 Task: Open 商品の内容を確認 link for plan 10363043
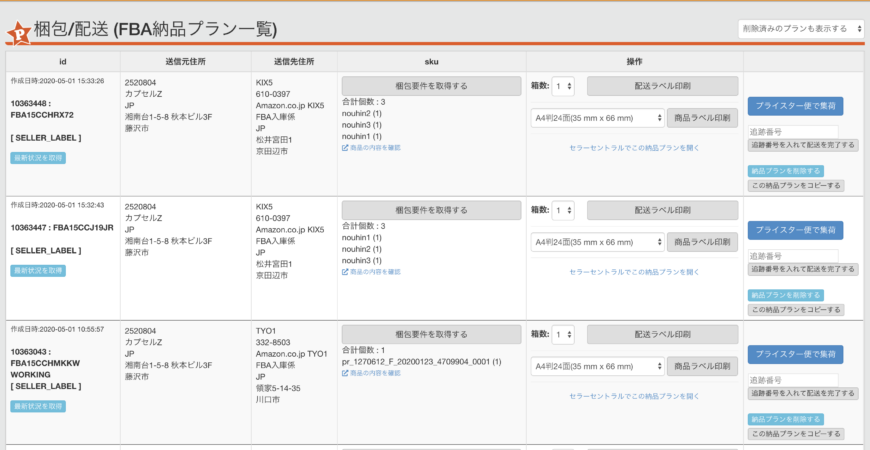click(371, 373)
